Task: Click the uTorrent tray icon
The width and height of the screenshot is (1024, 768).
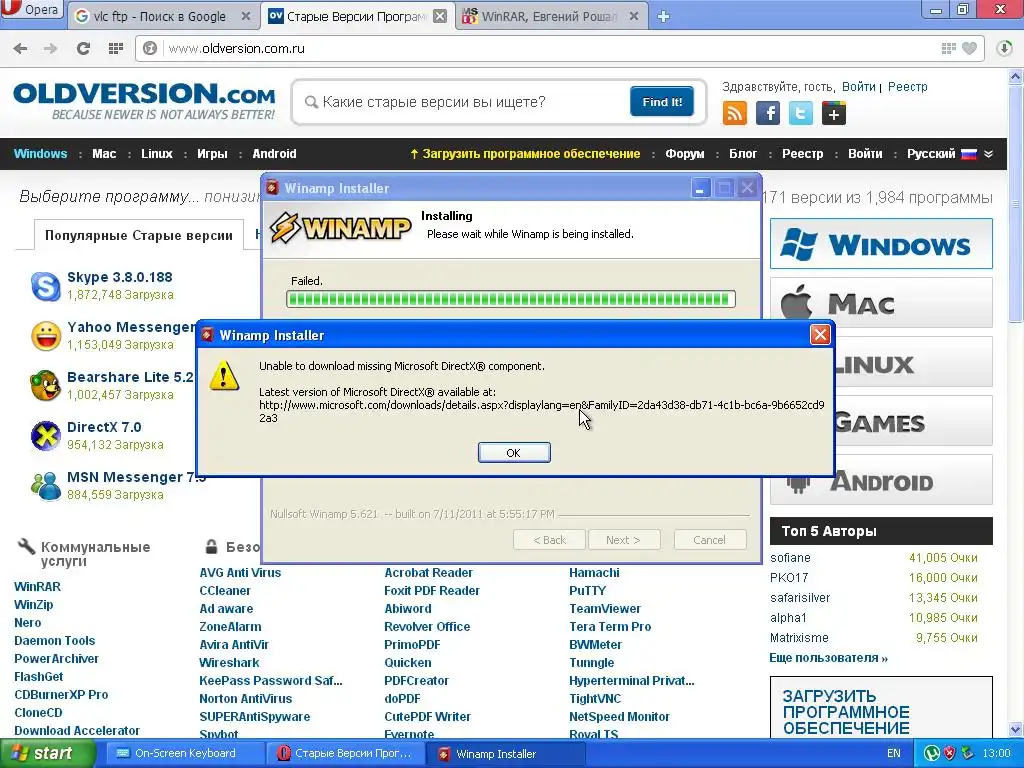Action: [x=932, y=753]
